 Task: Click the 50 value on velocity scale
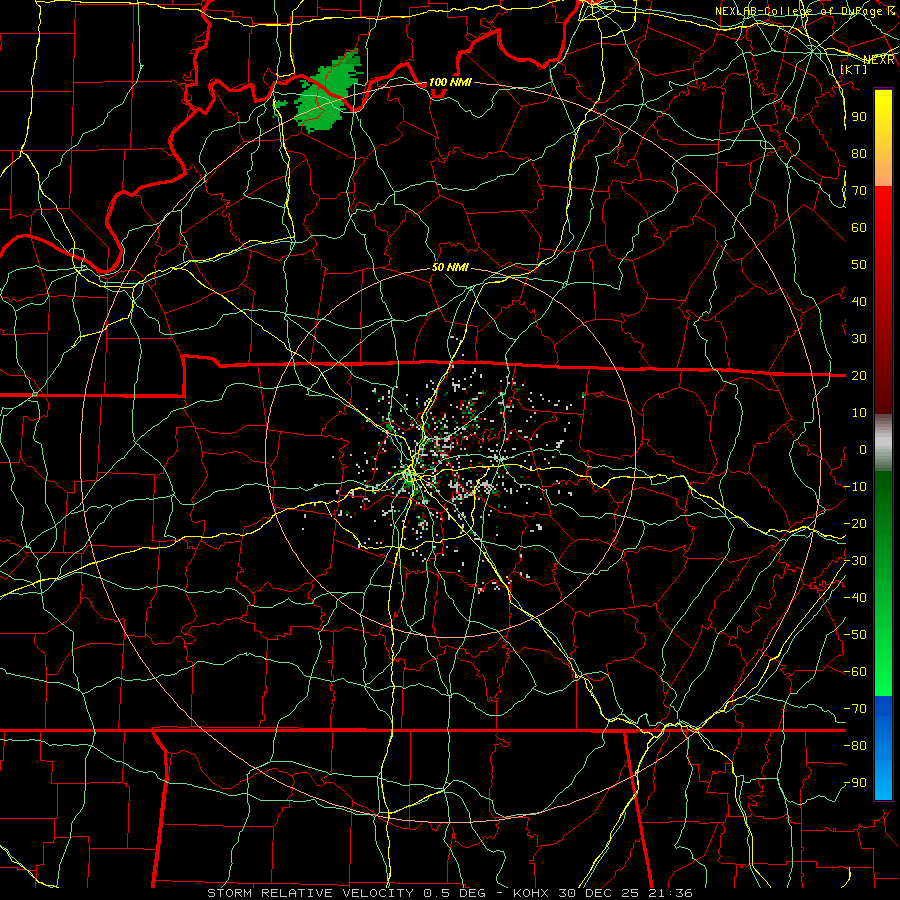[859, 265]
